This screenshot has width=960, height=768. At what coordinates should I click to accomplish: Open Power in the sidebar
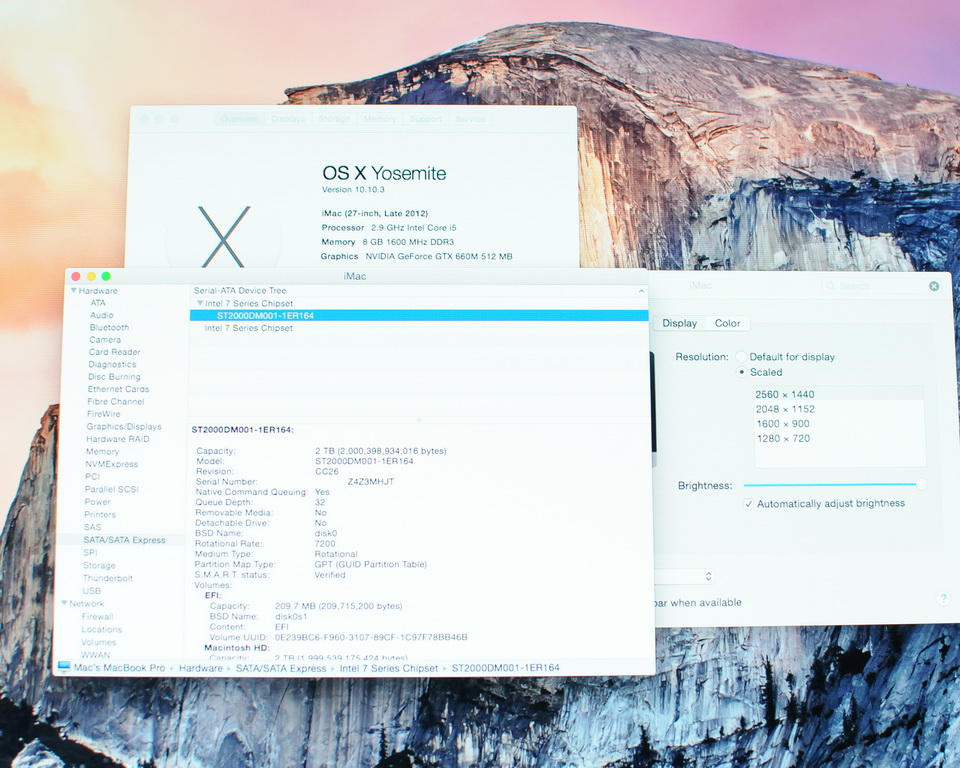[97, 502]
